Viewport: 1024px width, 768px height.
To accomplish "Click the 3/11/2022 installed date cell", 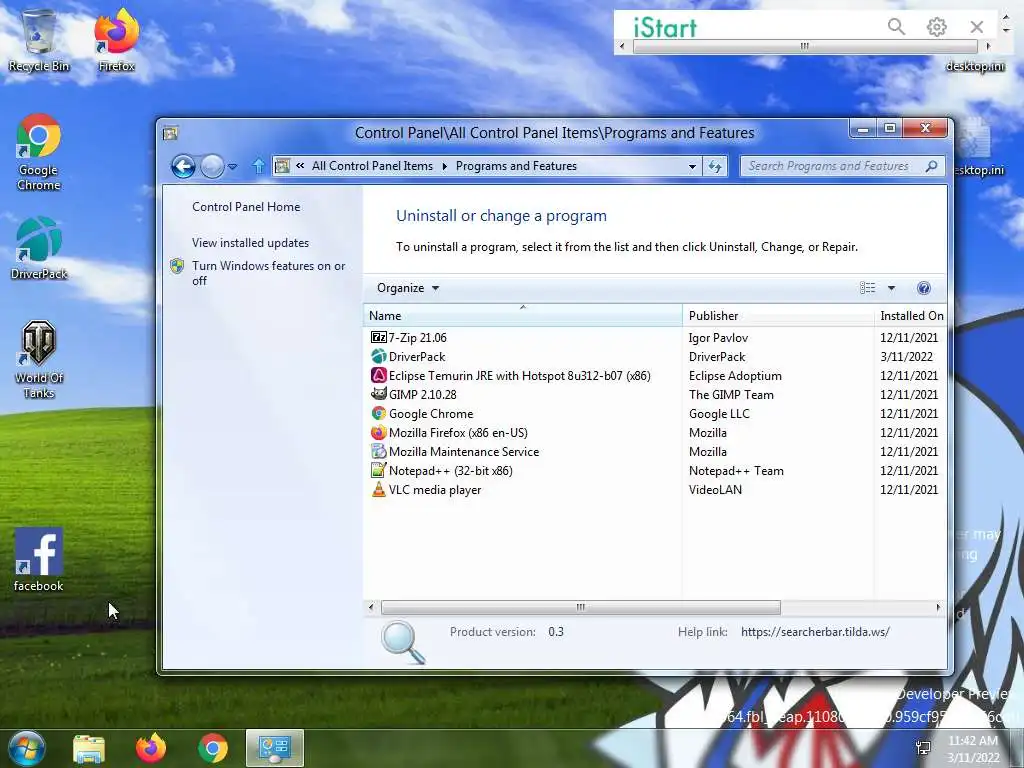I will pos(906,357).
